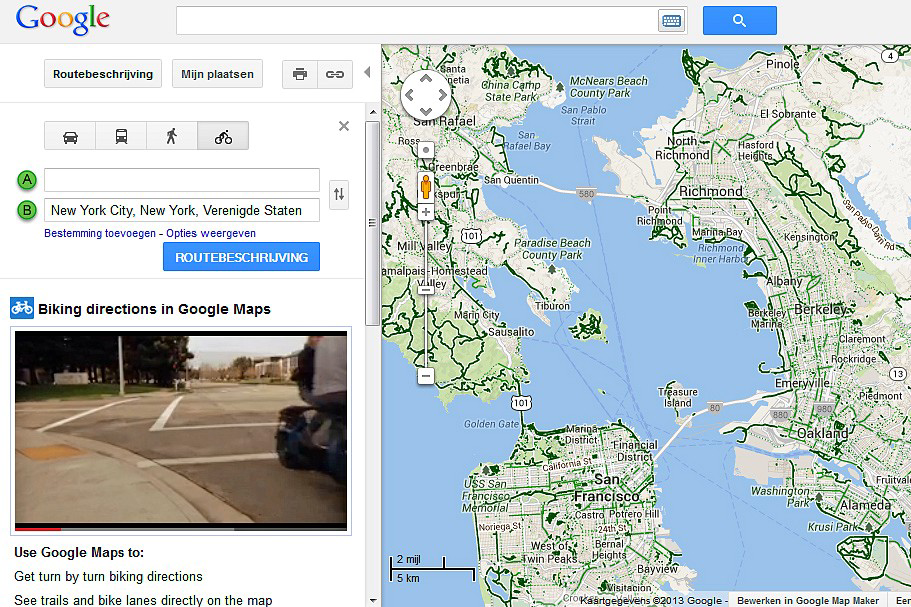Play the biking directions video
This screenshot has width=911, height=607.
pos(181,428)
